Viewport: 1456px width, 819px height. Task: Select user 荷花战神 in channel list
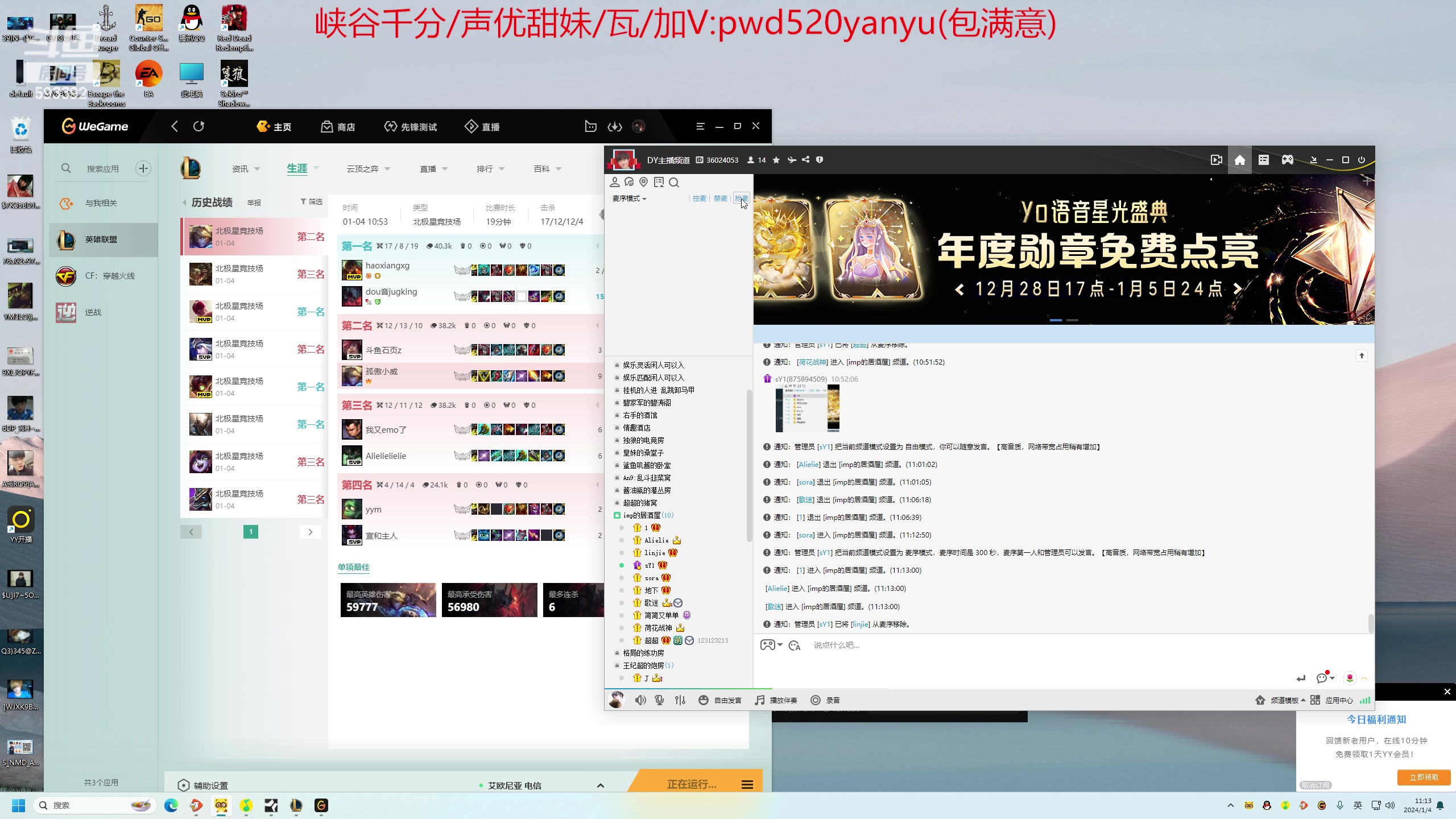658,628
